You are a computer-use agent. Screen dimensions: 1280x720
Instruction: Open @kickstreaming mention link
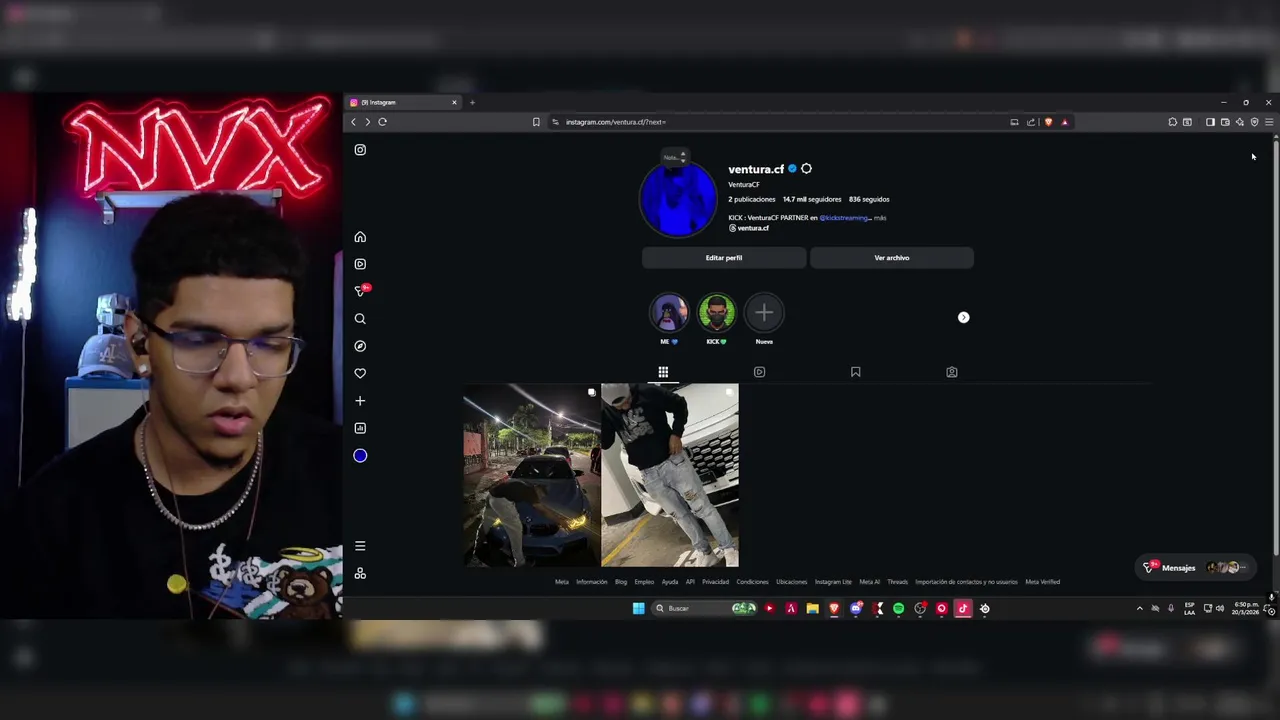845,218
